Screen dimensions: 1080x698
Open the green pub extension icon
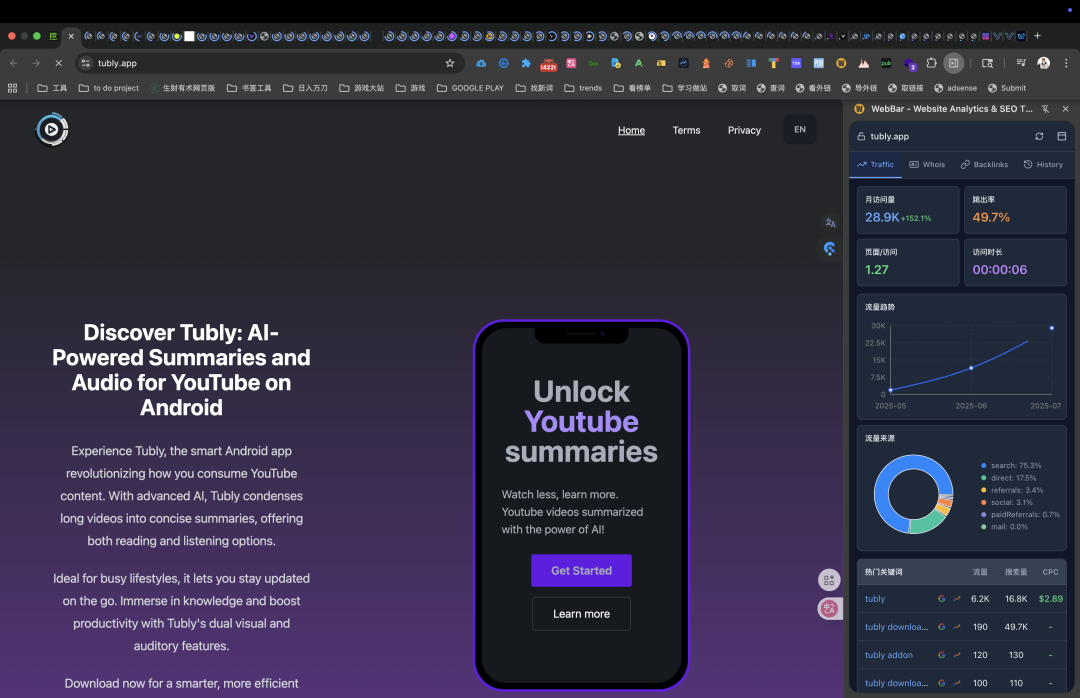886,63
